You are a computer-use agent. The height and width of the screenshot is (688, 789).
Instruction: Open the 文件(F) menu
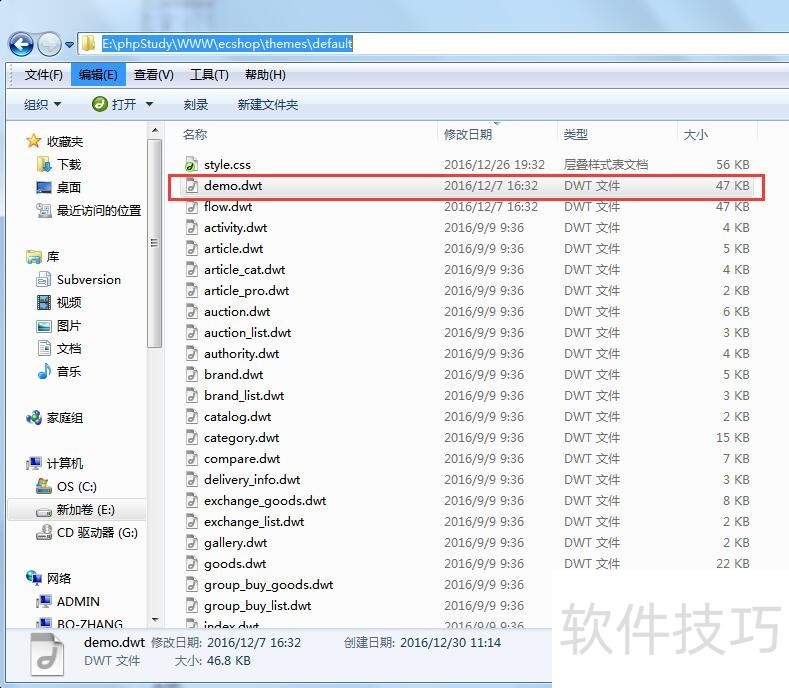click(x=43, y=75)
